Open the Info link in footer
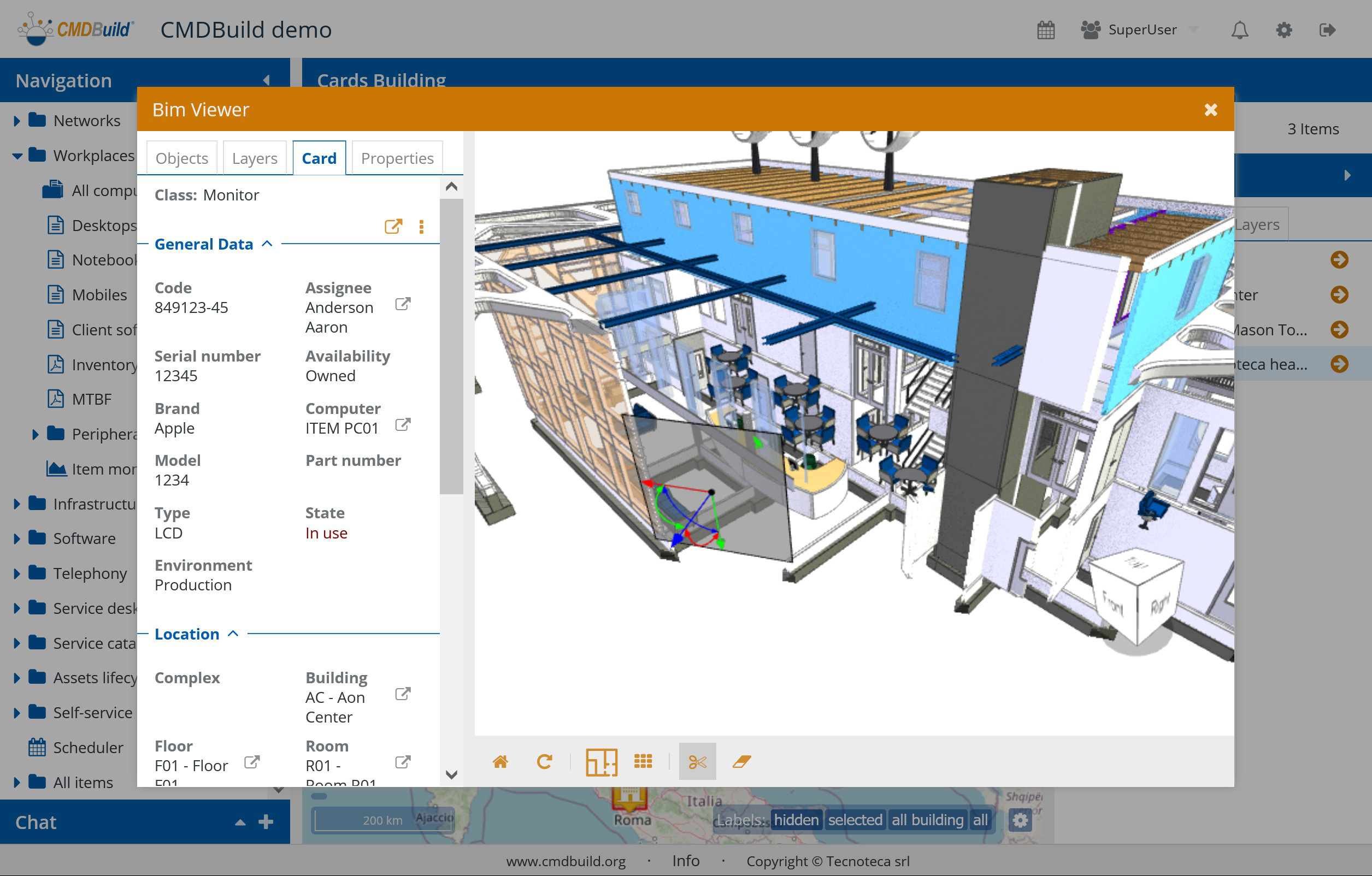This screenshot has width=1372, height=876. 685,861
